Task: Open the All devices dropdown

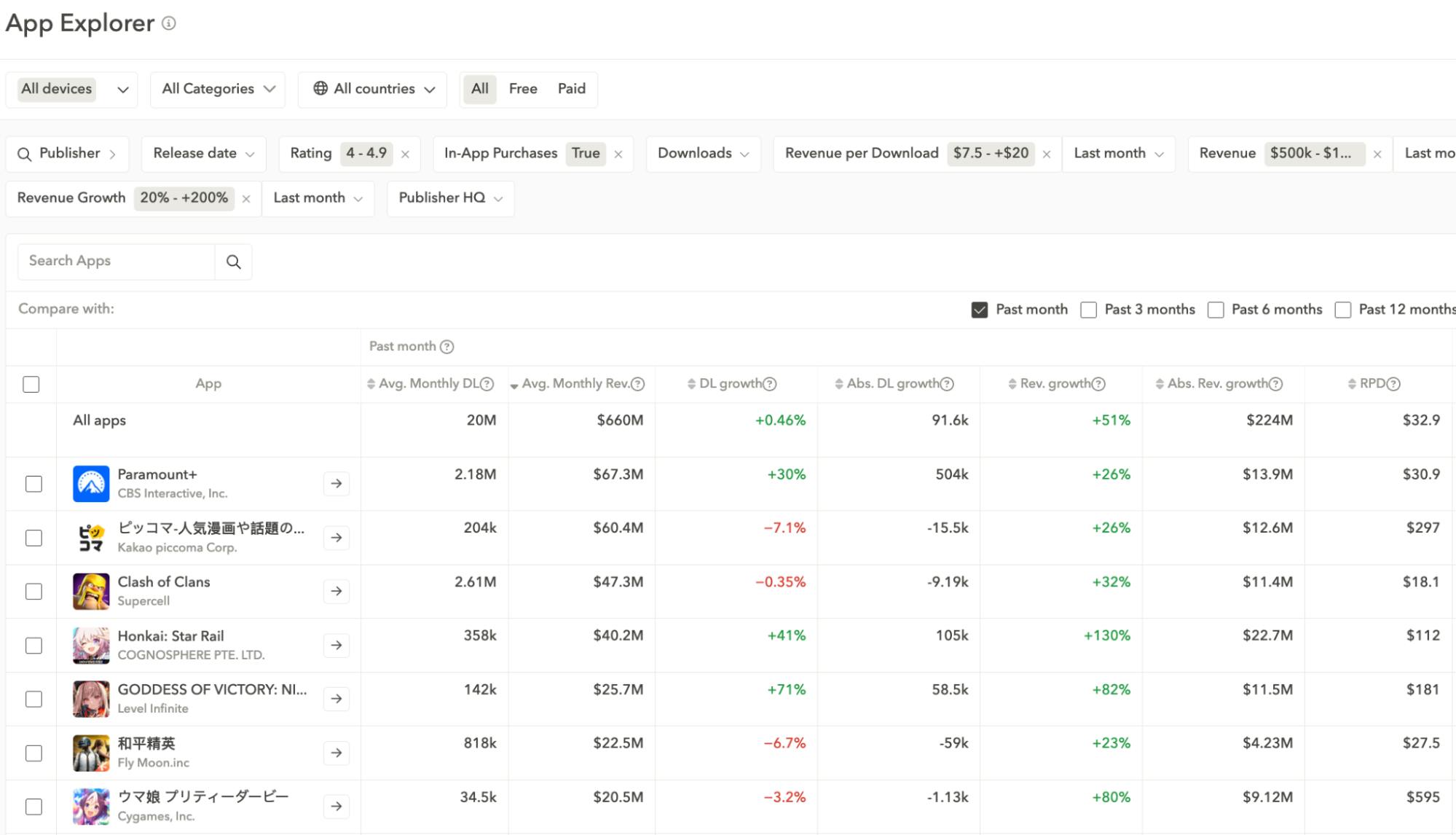Action: coord(71,89)
